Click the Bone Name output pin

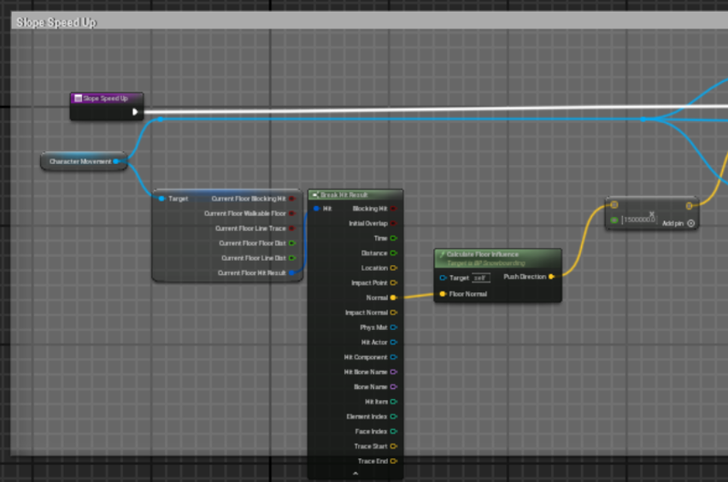(393, 387)
